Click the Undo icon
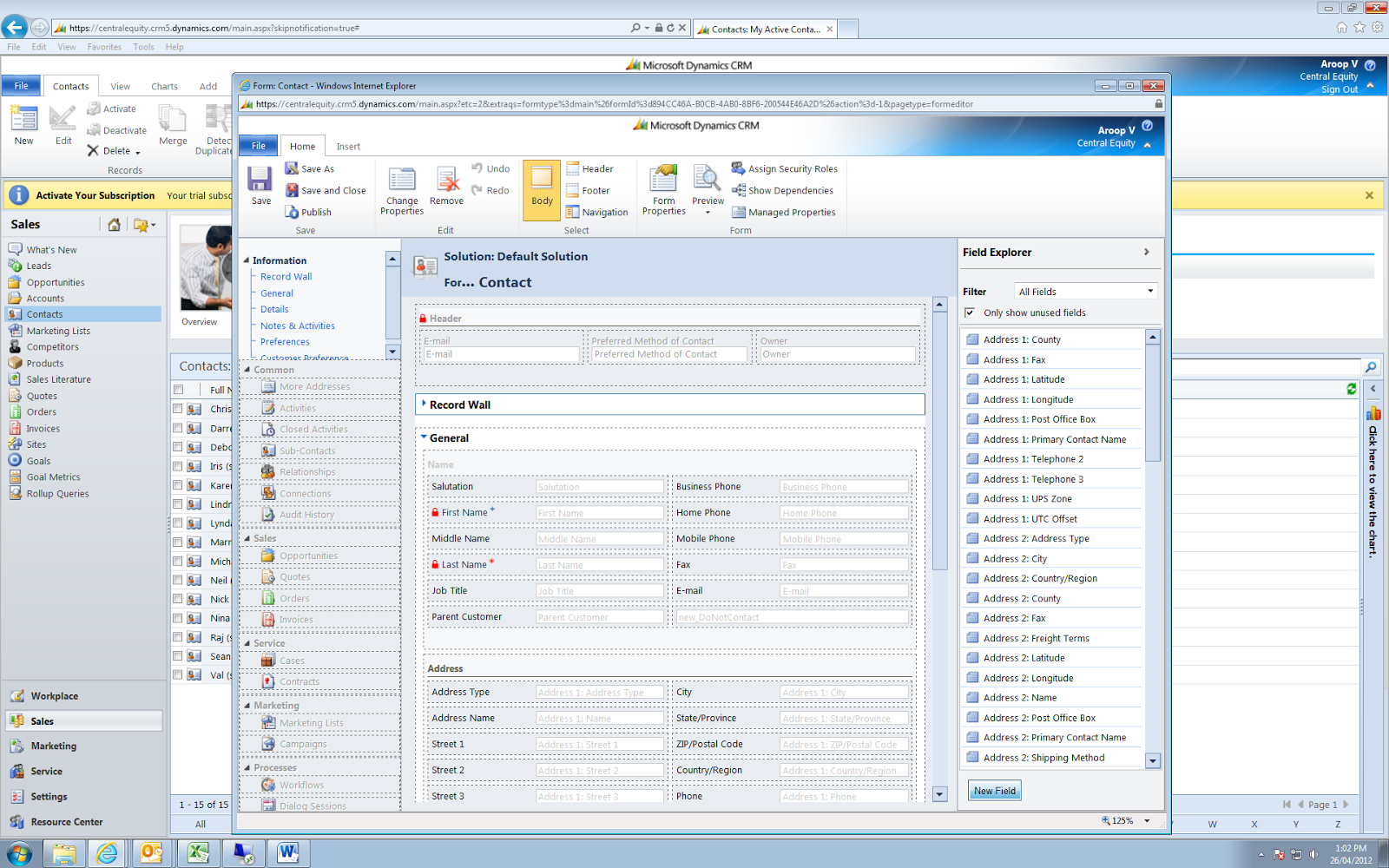 pos(478,168)
